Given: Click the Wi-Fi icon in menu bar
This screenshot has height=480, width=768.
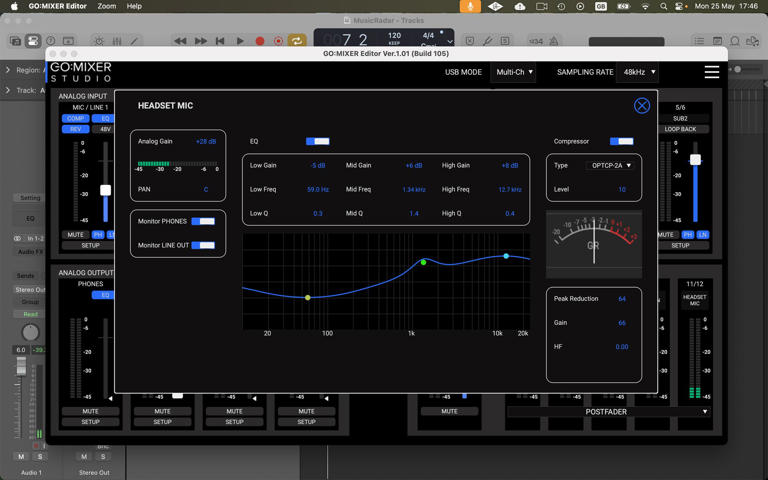Looking at the screenshot, I should click(646, 6).
